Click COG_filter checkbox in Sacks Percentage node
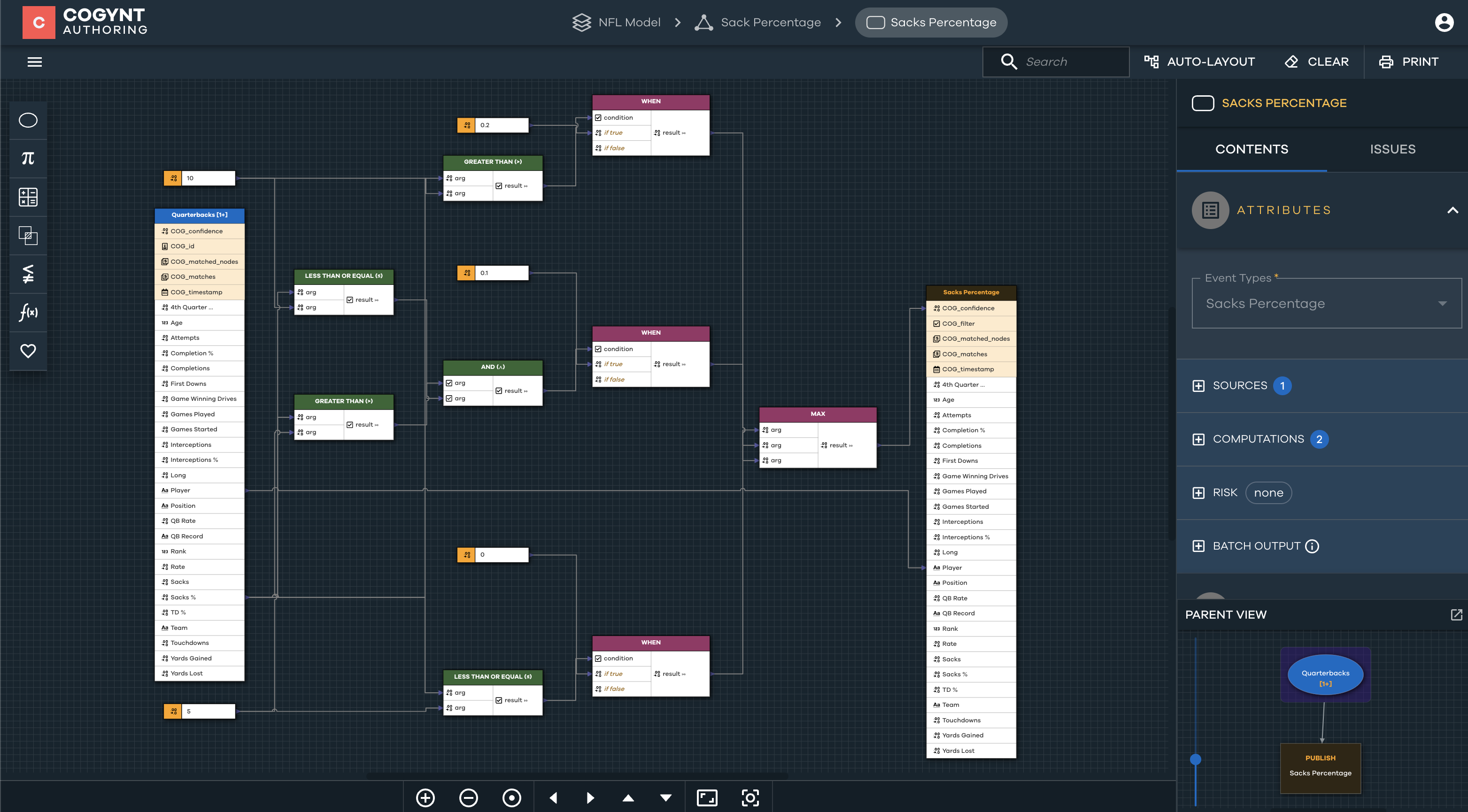Screen dimensions: 1468x812 pos(936,323)
